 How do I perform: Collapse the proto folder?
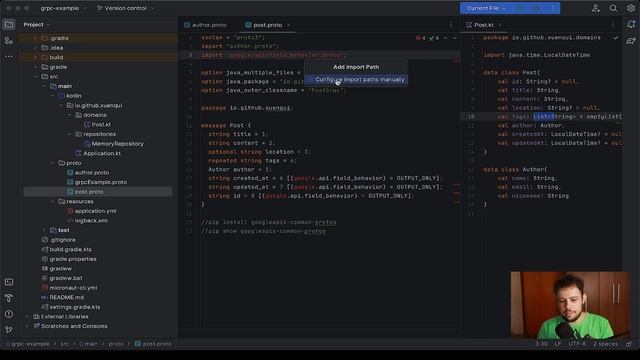click(53, 163)
